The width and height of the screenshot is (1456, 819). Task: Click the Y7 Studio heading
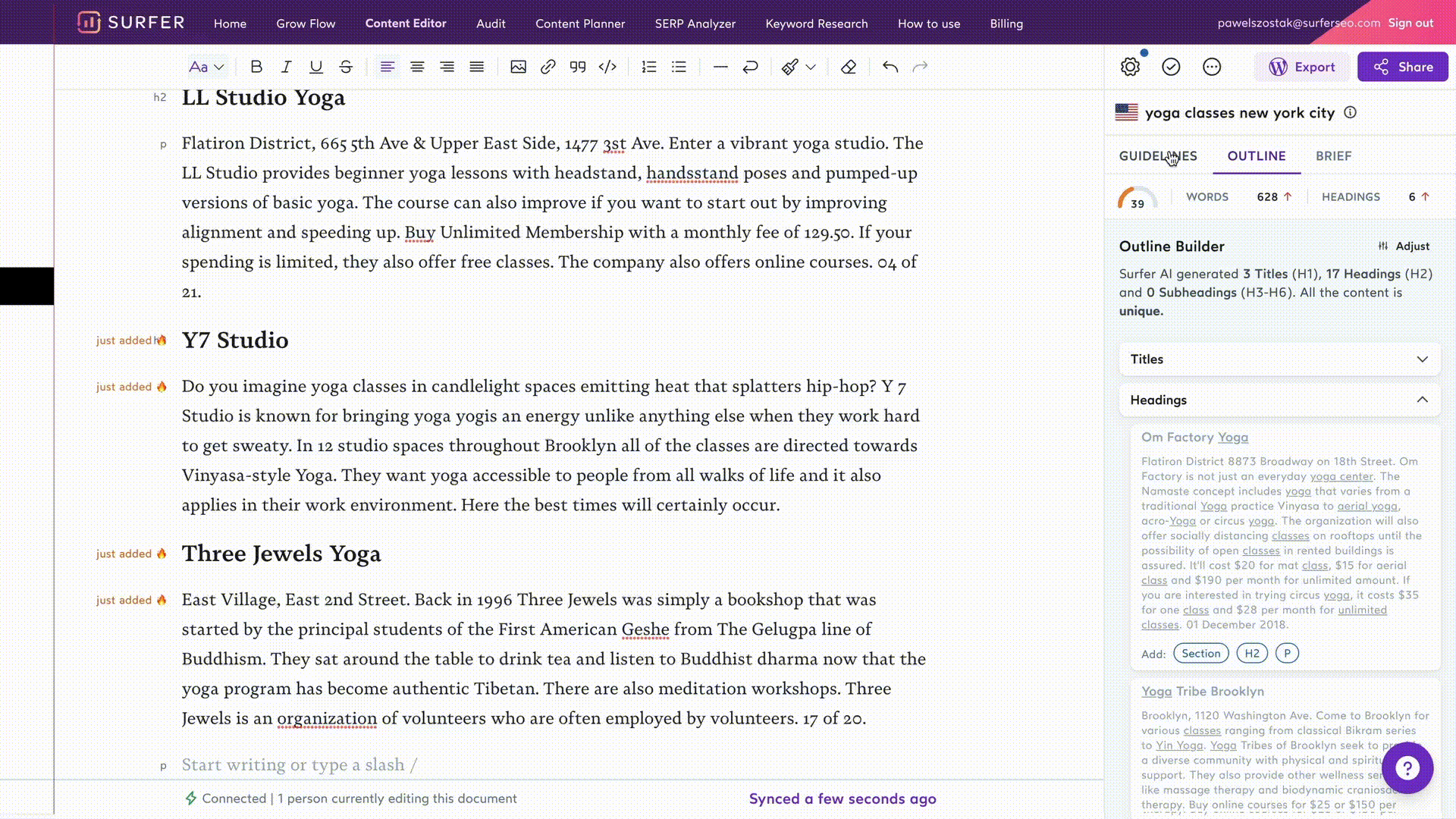click(235, 340)
